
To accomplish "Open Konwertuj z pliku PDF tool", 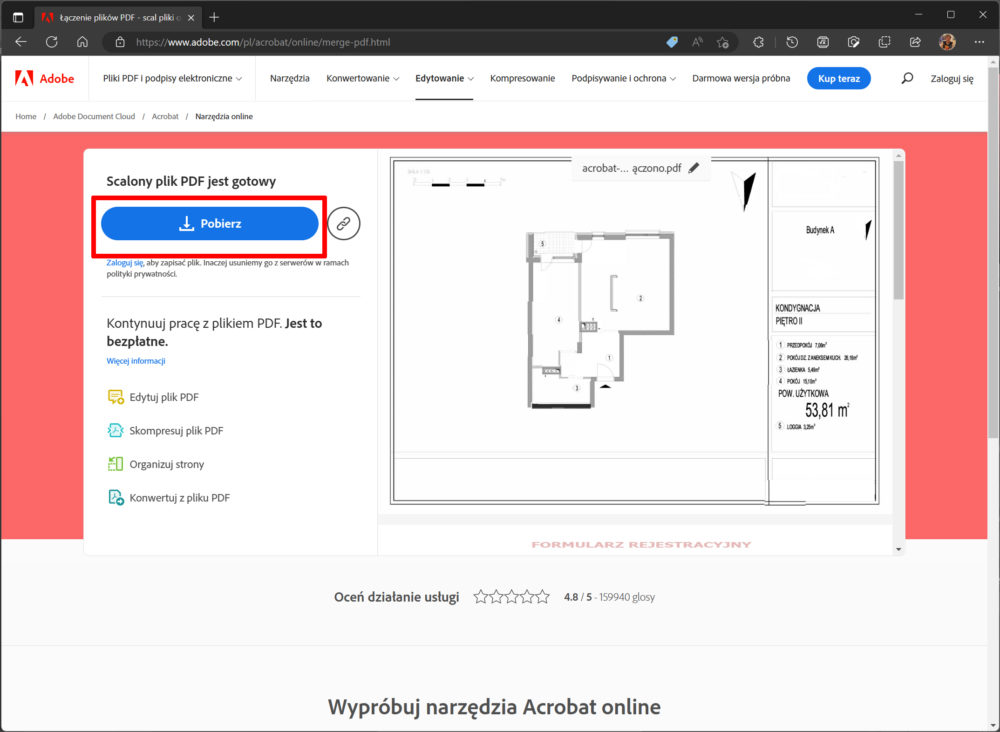I will tap(169, 498).
